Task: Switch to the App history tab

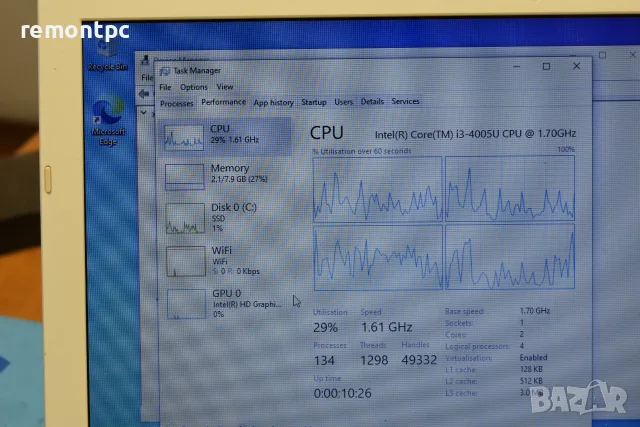Action: click(273, 102)
